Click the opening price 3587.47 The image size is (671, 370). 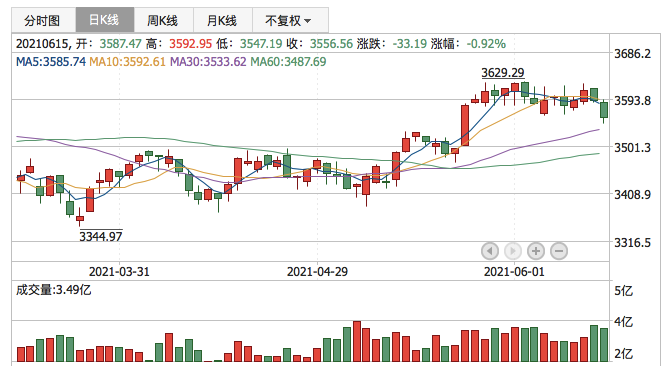[x=120, y=44]
